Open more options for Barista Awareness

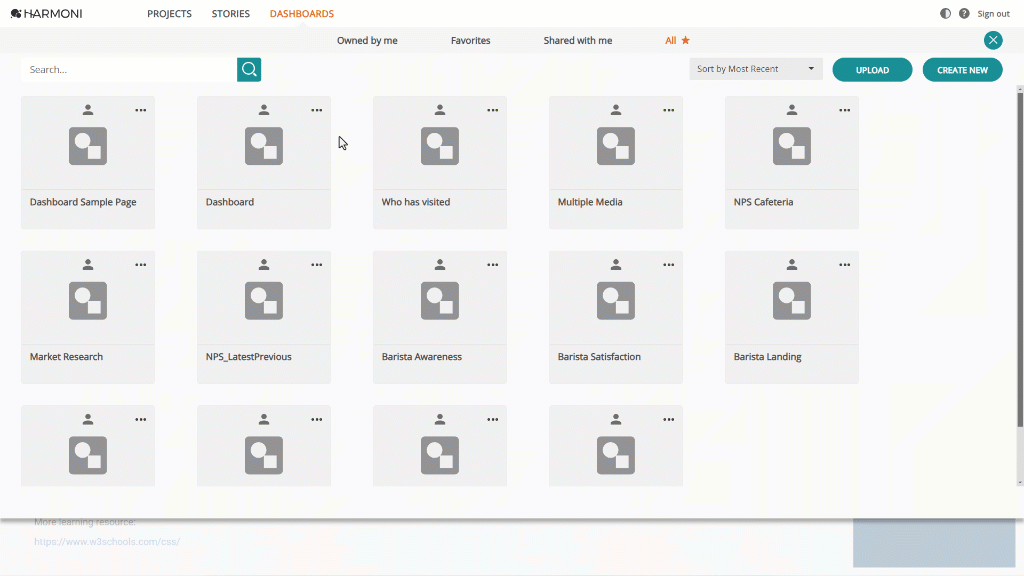click(492, 265)
